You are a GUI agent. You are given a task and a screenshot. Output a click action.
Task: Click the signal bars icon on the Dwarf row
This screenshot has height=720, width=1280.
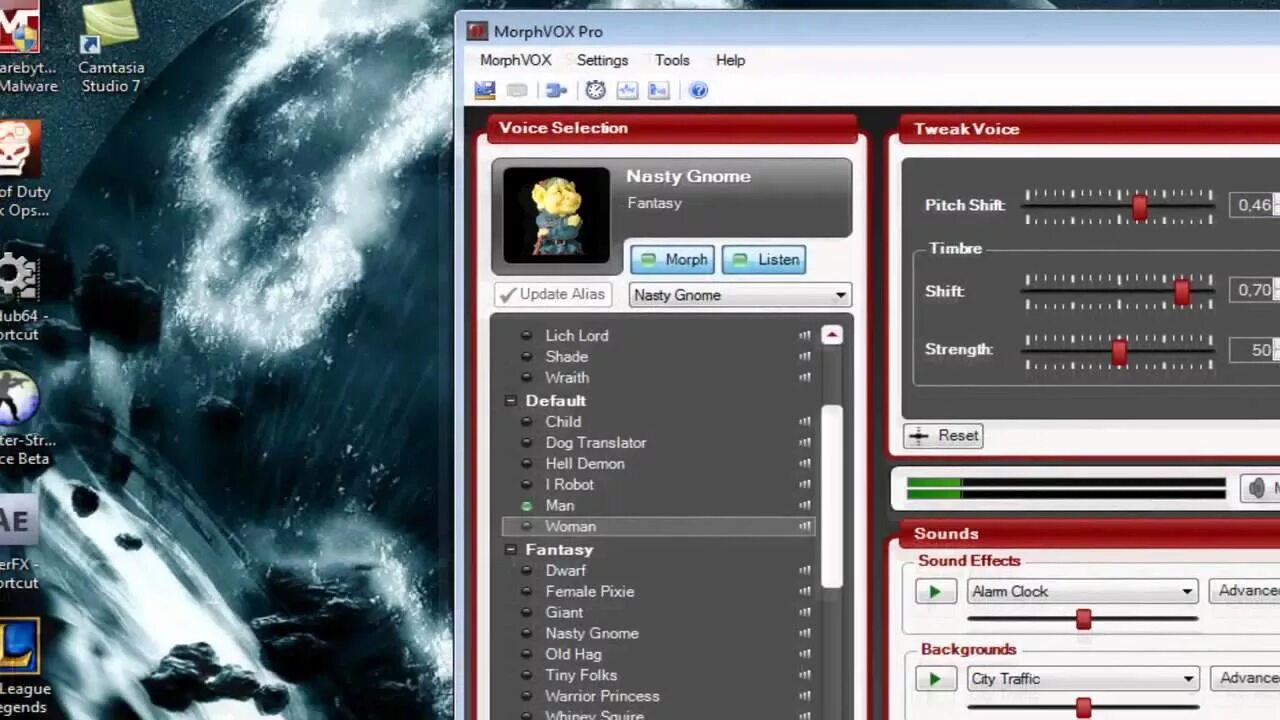[x=805, y=571]
